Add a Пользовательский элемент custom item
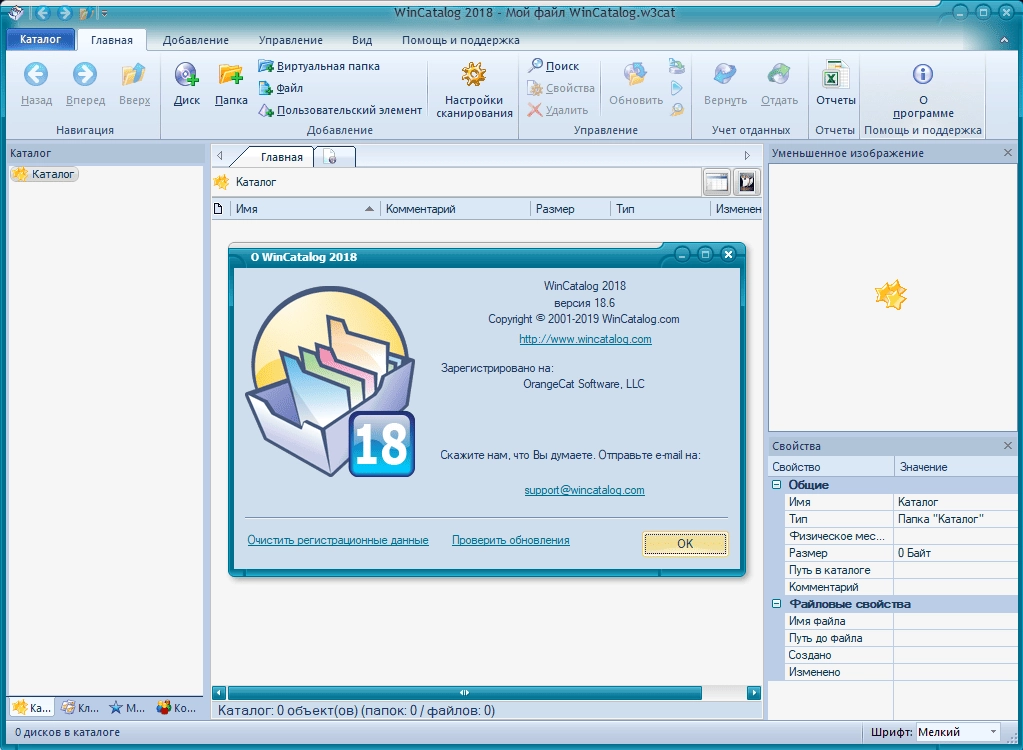 340,110
